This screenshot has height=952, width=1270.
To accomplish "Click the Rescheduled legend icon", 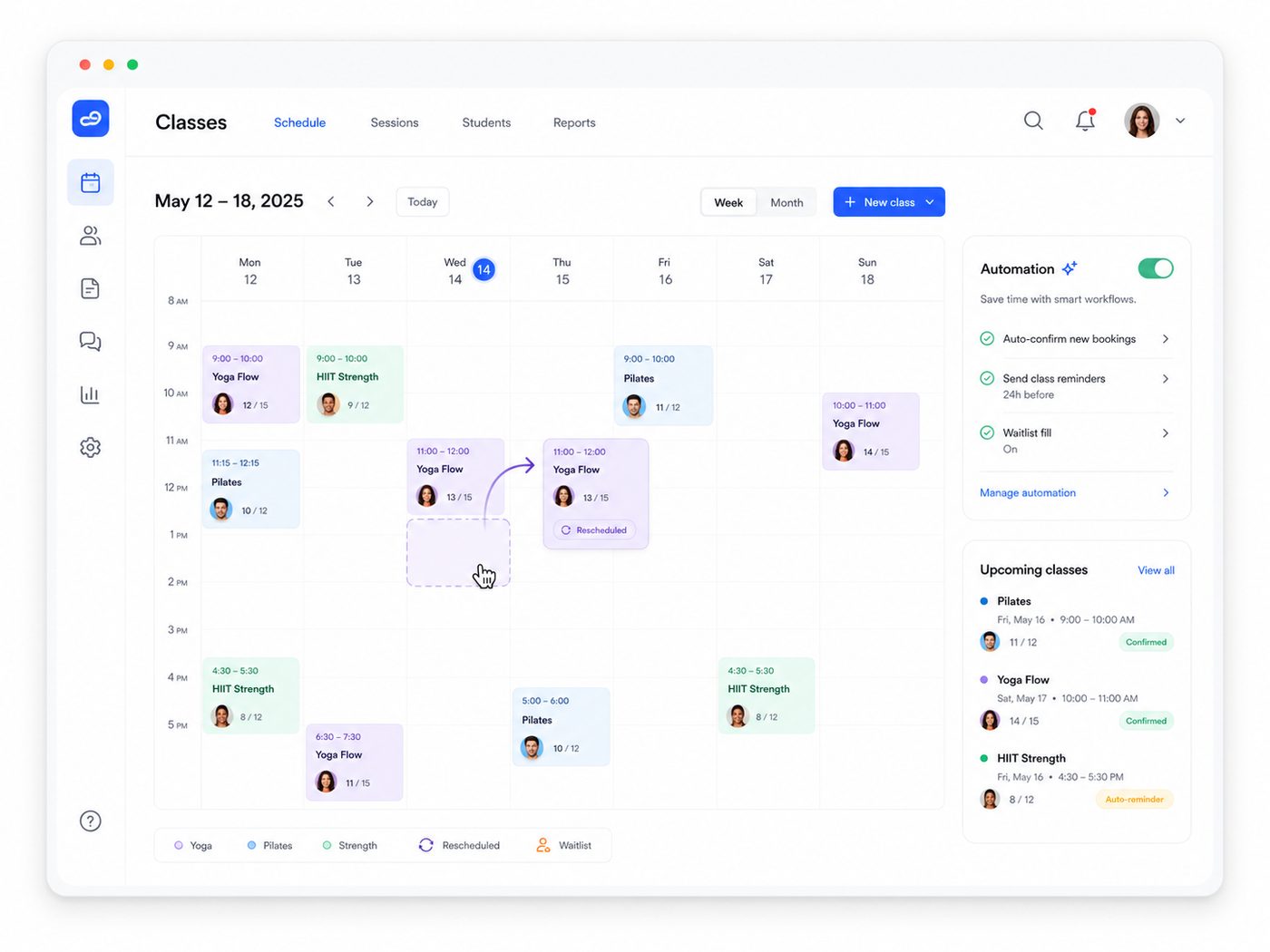I will 426,845.
